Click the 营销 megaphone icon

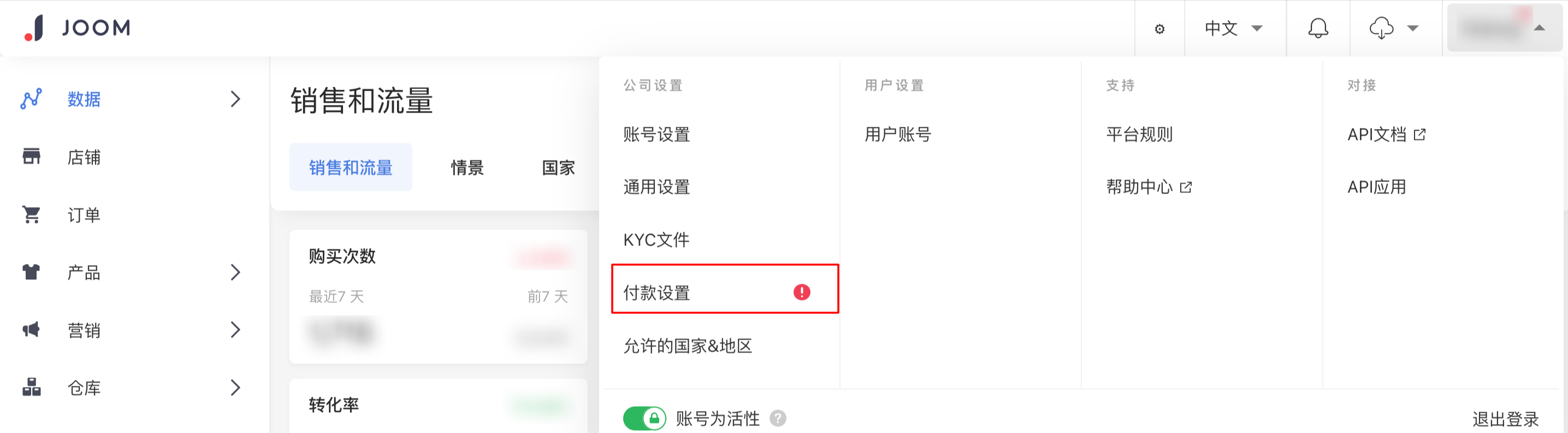[32, 330]
